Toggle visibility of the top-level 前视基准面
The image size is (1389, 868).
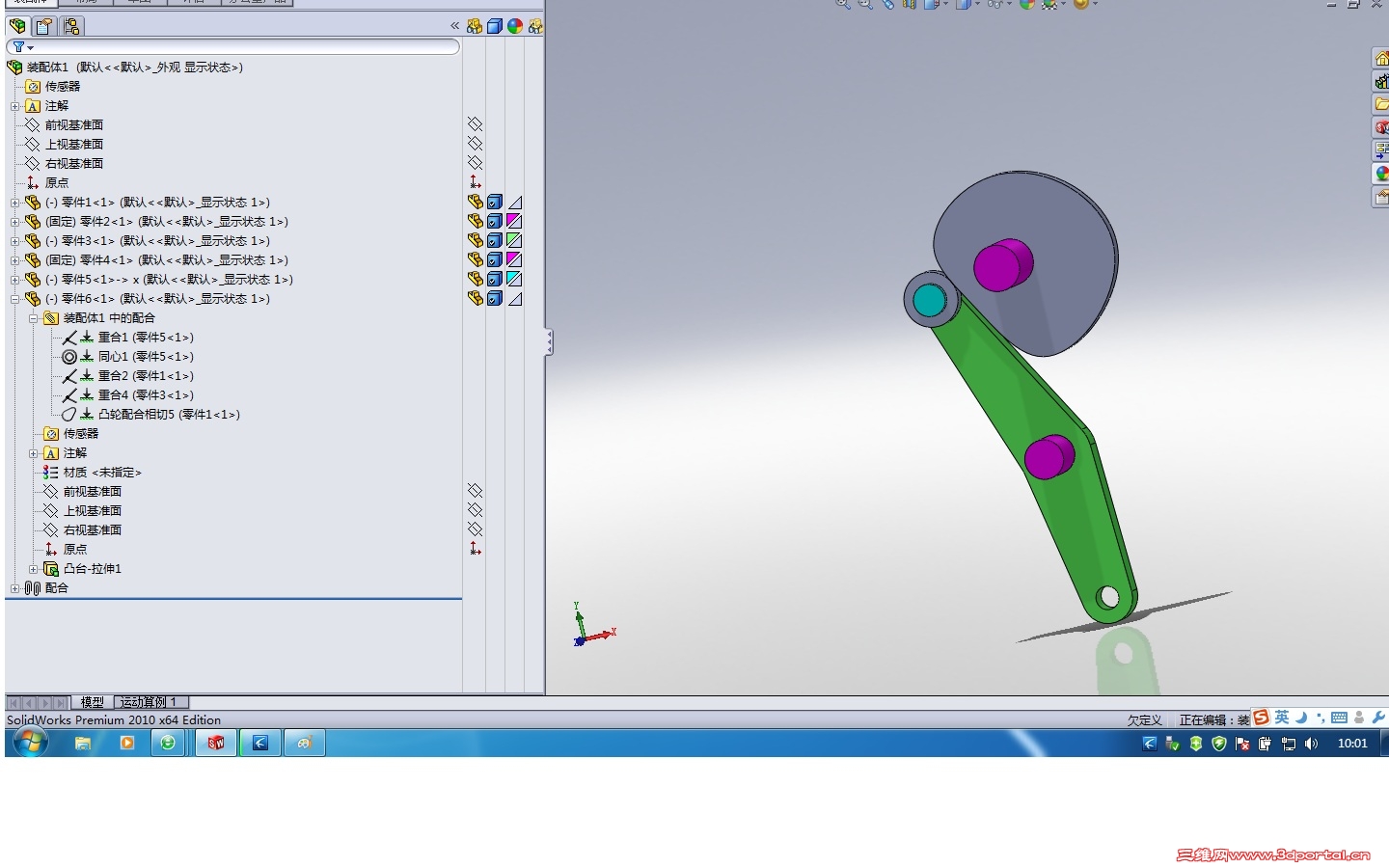(475, 124)
